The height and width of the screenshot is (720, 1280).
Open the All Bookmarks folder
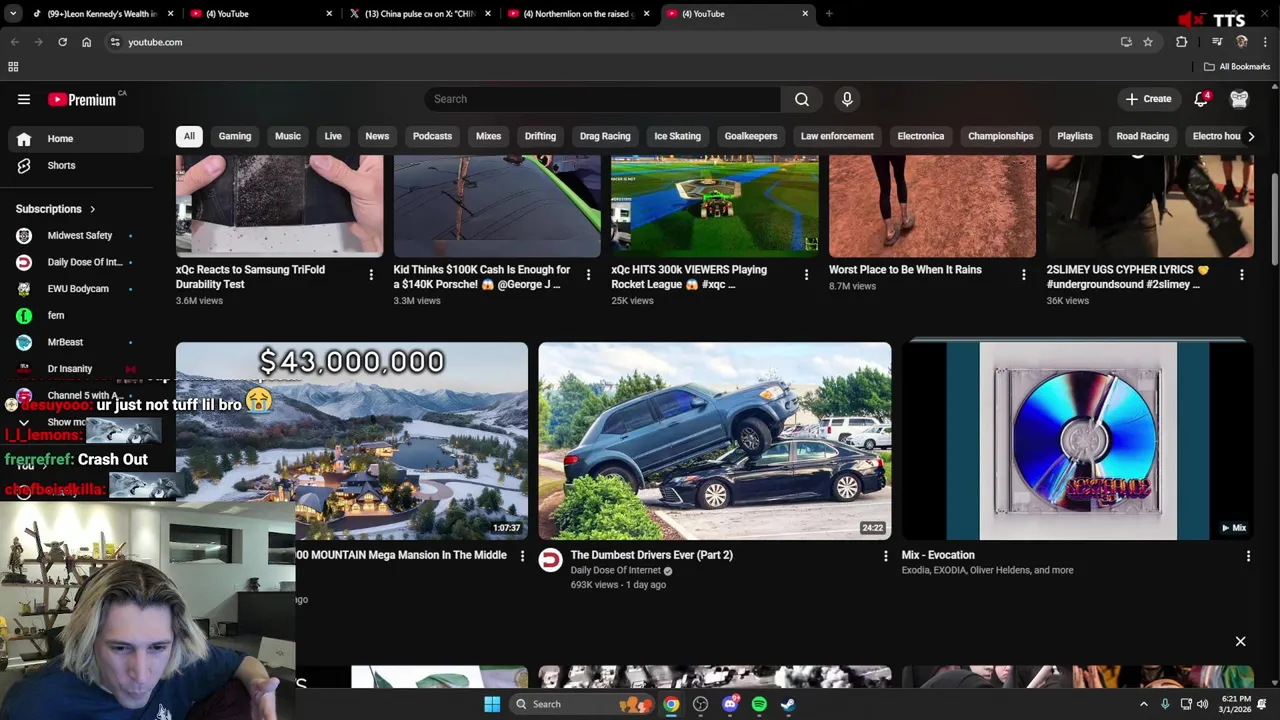coord(1237,67)
